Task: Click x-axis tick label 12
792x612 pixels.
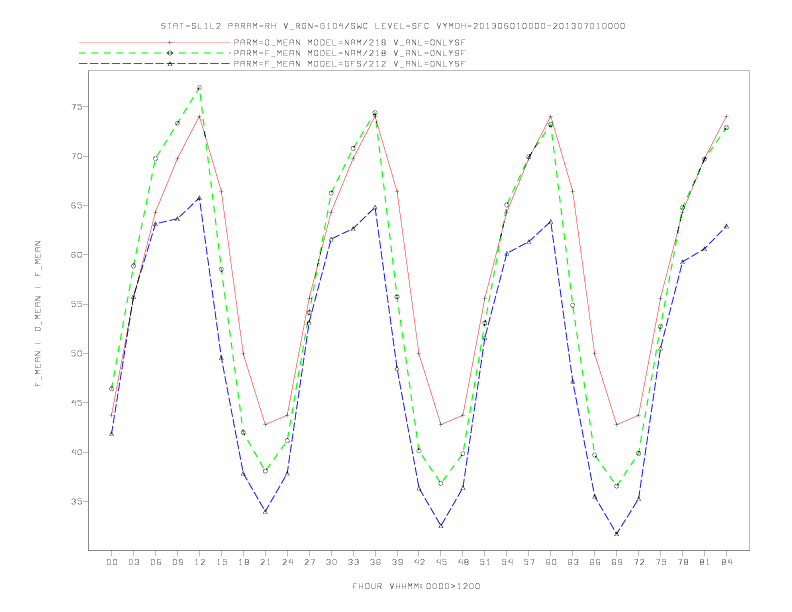Action: tap(200, 562)
